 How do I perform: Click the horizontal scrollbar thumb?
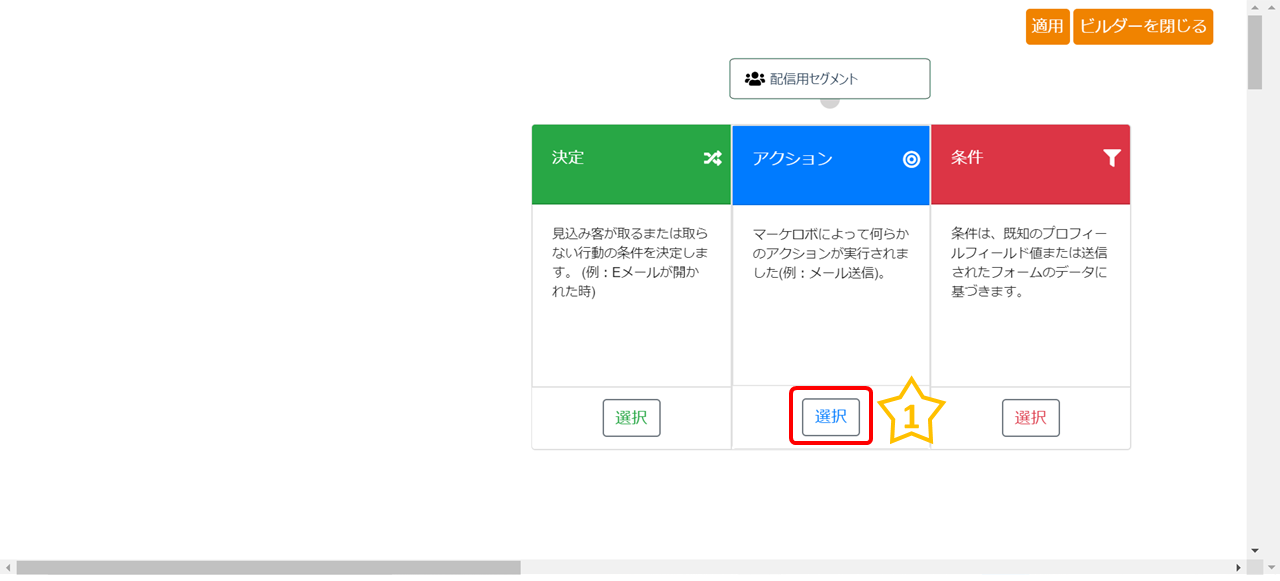(x=268, y=568)
